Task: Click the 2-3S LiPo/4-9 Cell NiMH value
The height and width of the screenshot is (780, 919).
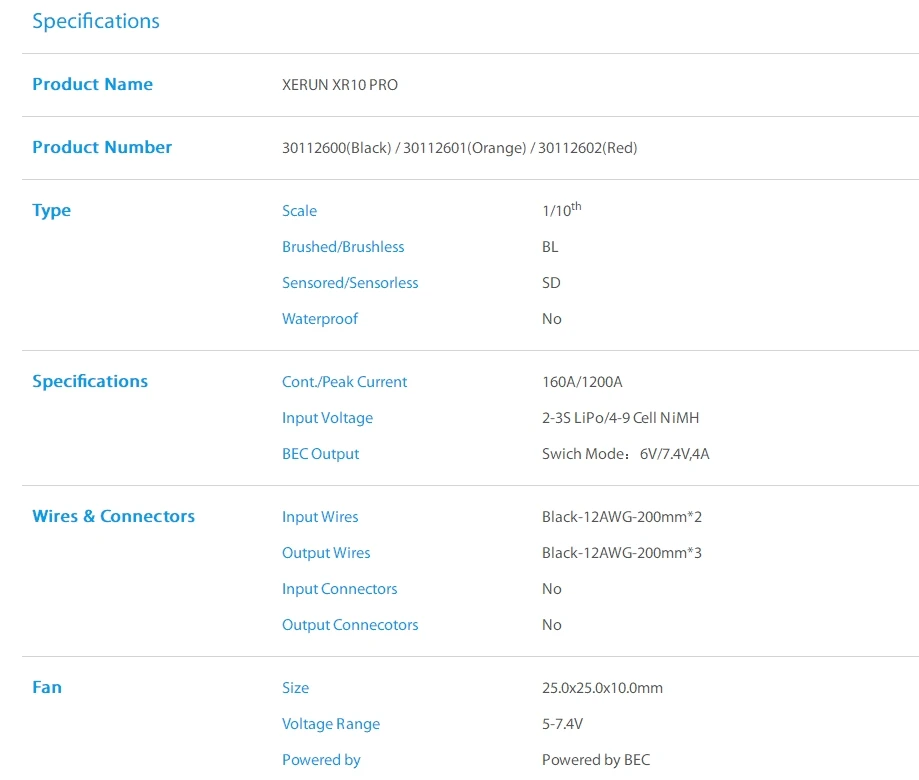Action: point(621,418)
